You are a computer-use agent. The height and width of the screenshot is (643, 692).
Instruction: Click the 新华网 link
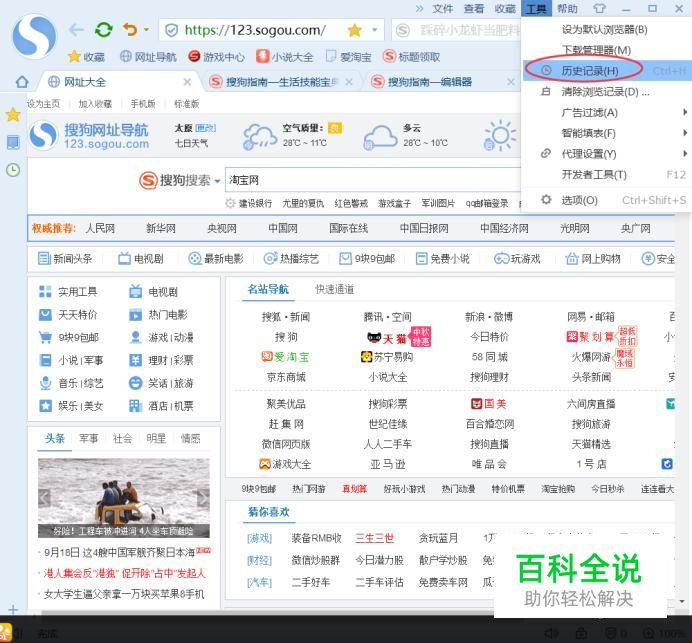coord(161,228)
